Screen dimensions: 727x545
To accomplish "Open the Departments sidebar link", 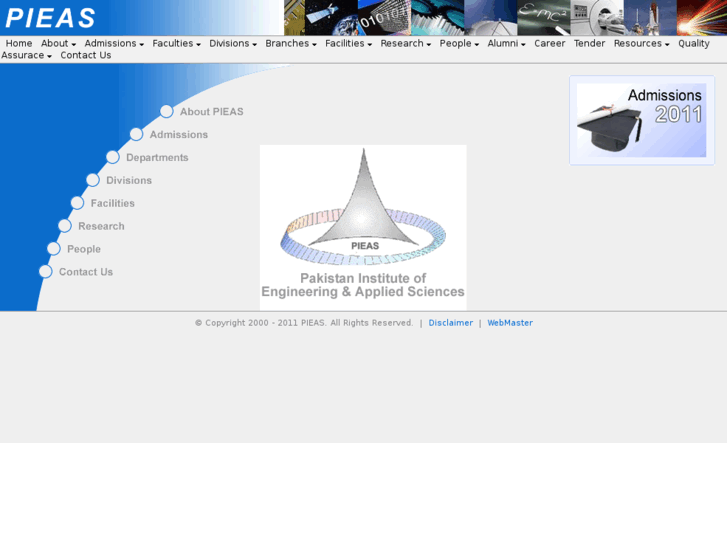I will [x=157, y=158].
